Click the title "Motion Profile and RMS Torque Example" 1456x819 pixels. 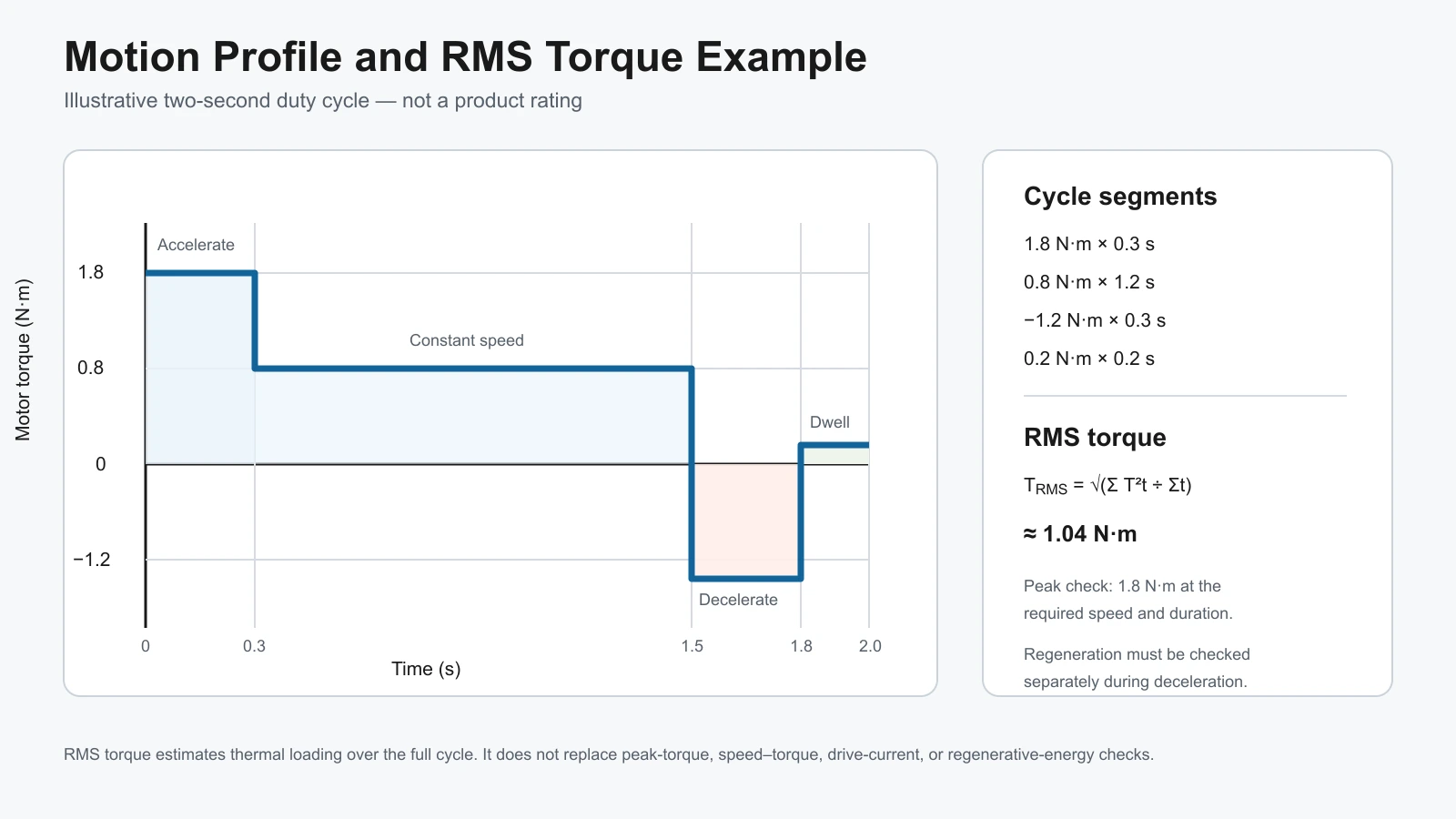[x=465, y=57]
